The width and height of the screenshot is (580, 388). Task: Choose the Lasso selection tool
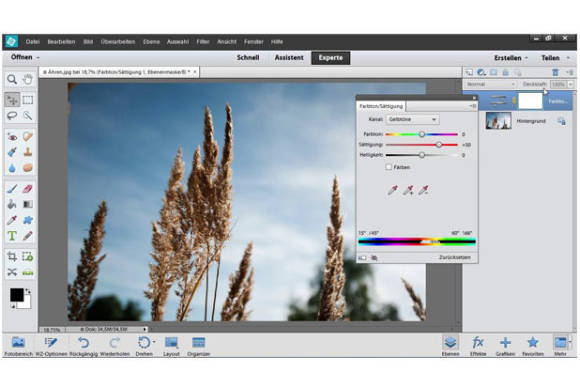(12, 115)
